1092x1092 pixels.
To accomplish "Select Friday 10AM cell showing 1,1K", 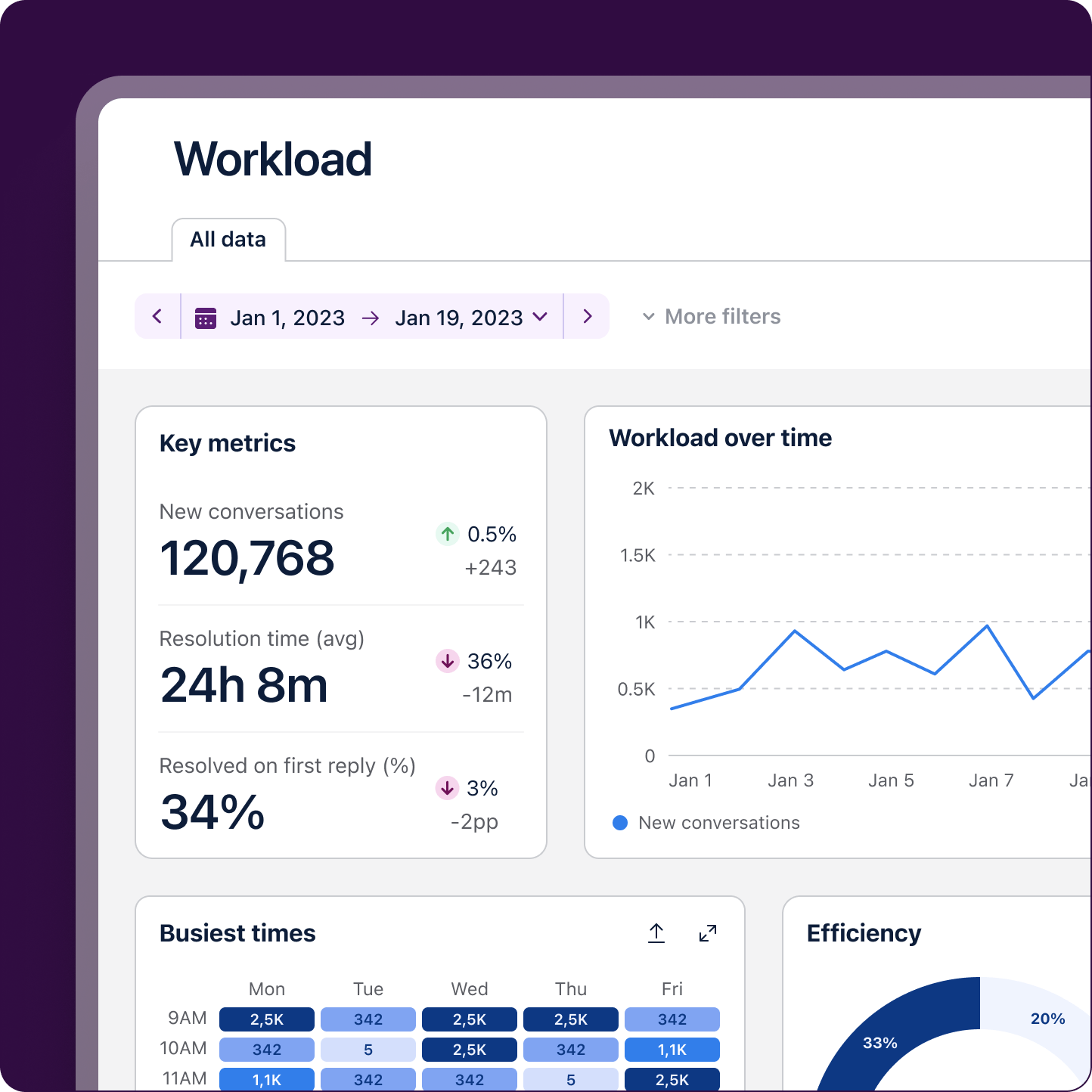I will [x=672, y=1050].
